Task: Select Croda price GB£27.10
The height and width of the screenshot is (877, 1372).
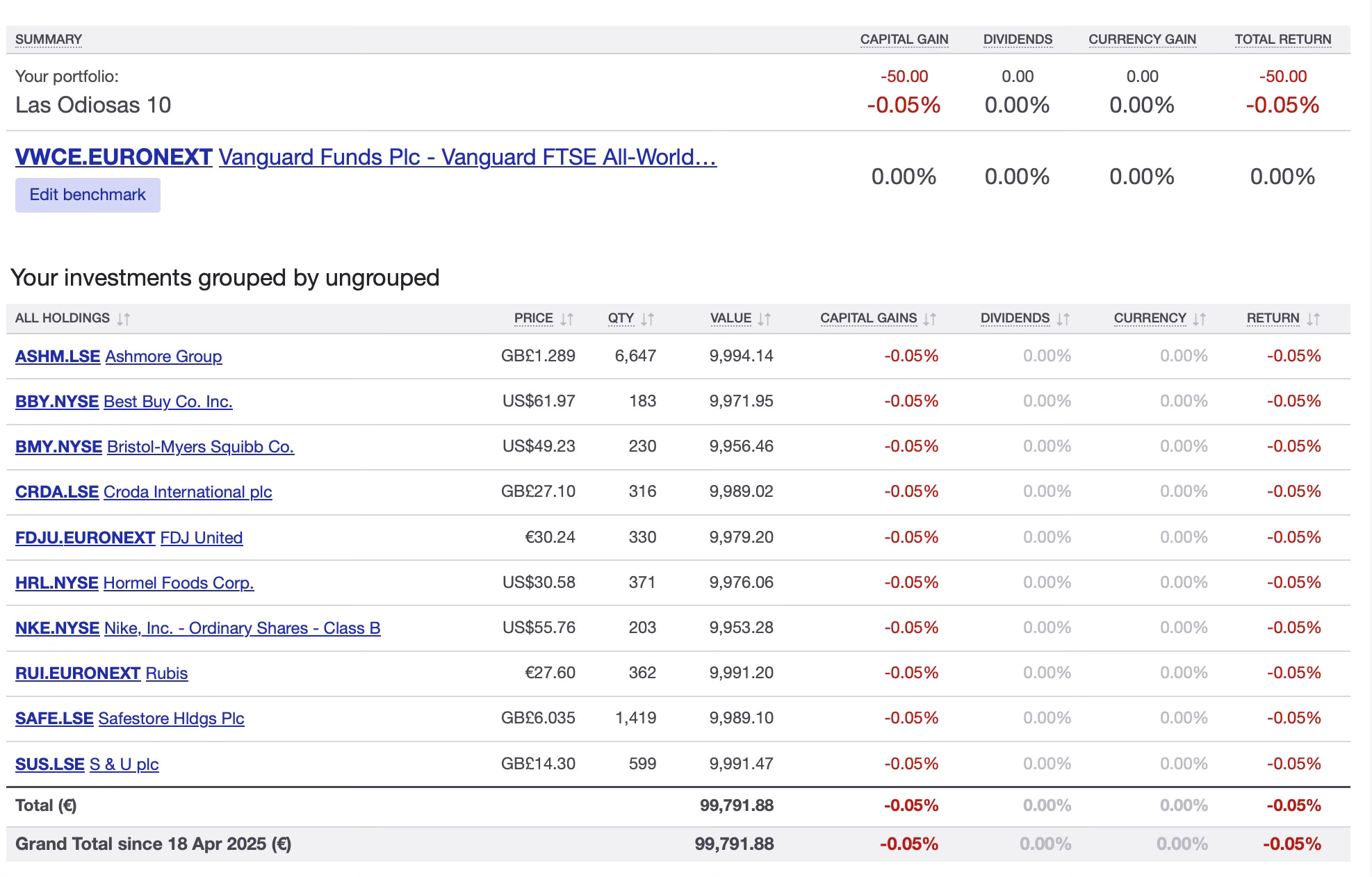Action: tap(538, 491)
